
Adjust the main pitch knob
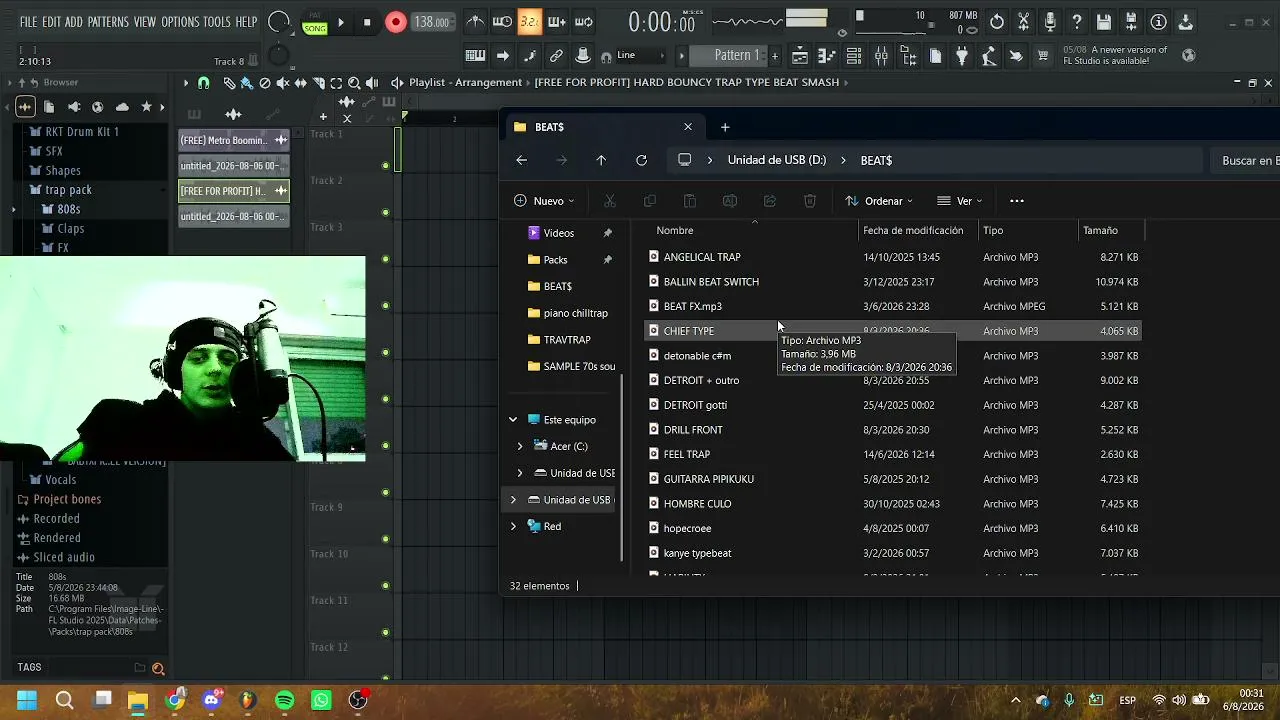[279, 57]
